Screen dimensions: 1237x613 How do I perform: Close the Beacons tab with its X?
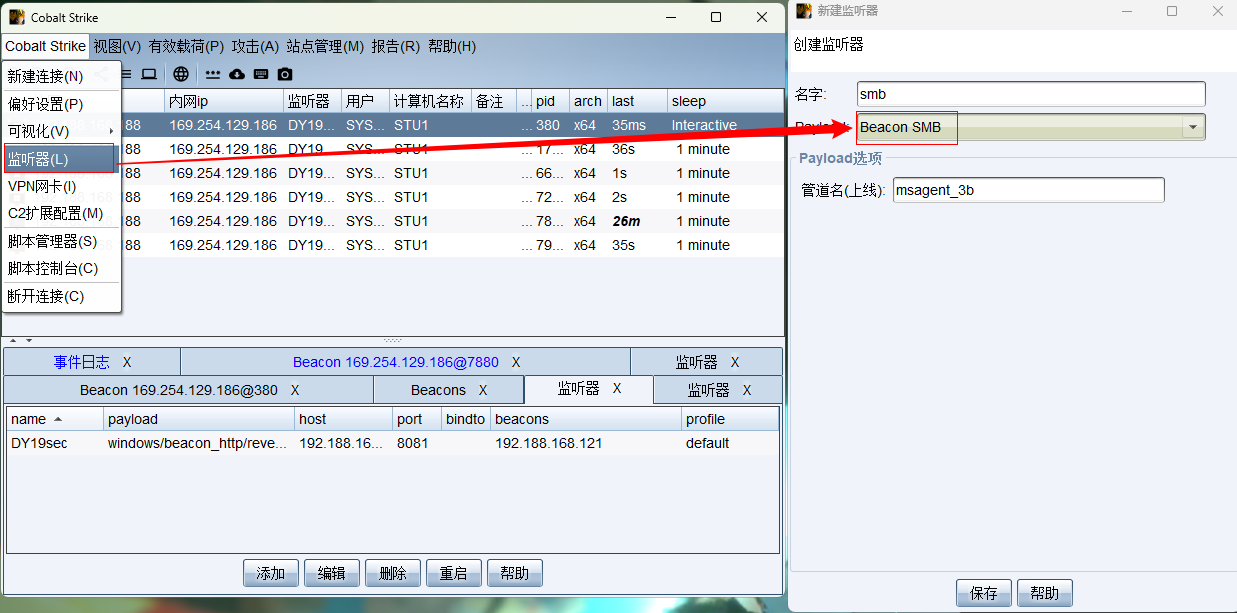[x=483, y=390]
